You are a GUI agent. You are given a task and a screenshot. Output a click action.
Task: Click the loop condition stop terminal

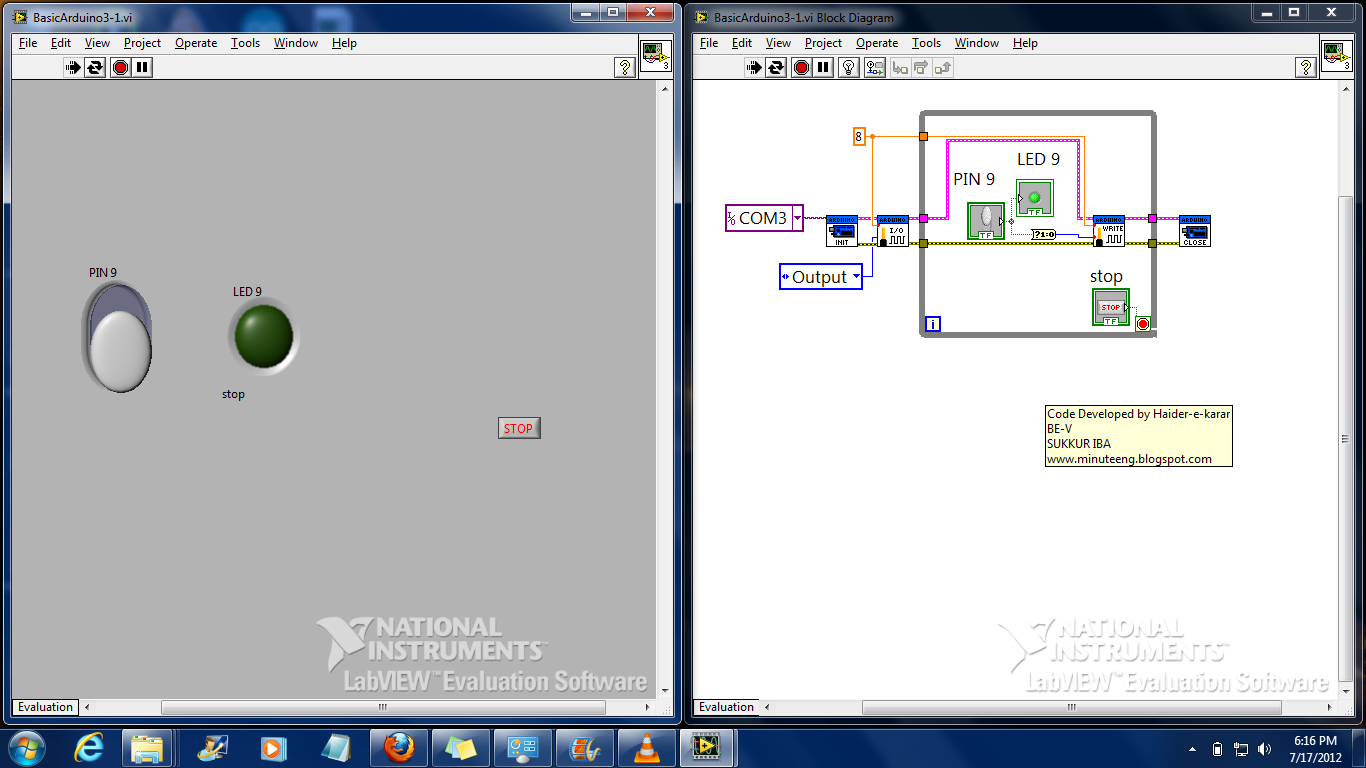pyautogui.click(x=1143, y=324)
